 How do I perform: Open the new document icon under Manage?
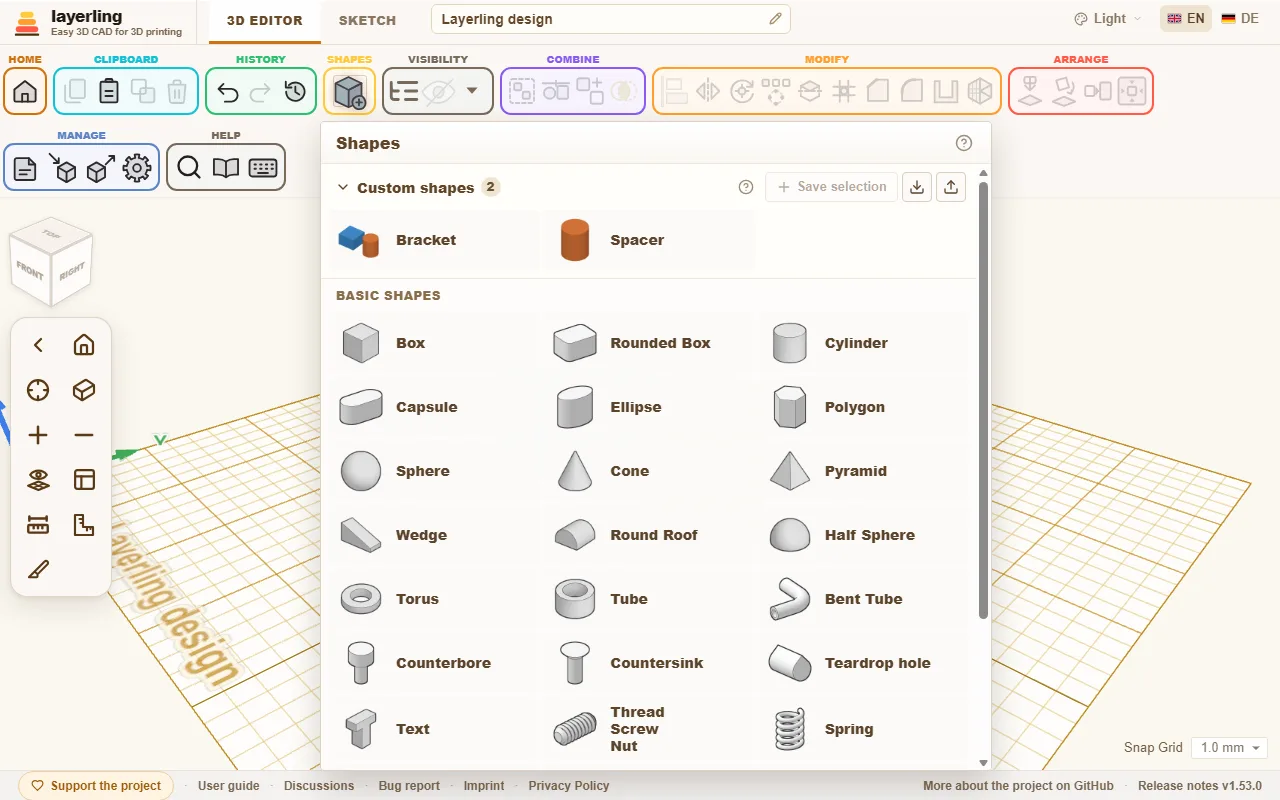pos(25,168)
